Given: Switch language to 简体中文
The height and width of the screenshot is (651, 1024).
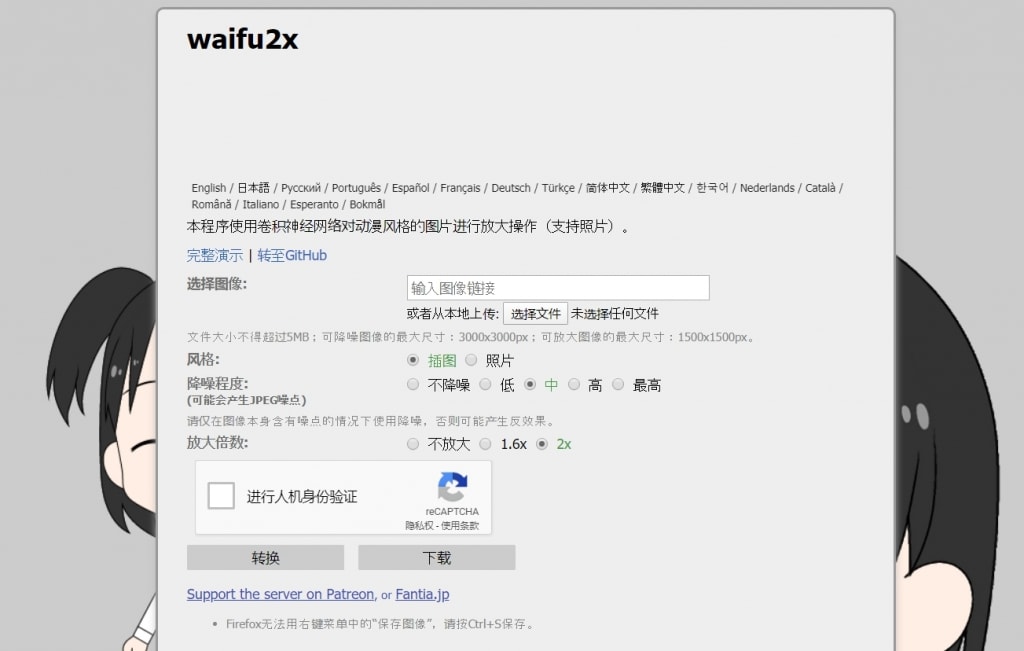Looking at the screenshot, I should pyautogui.click(x=607, y=188).
